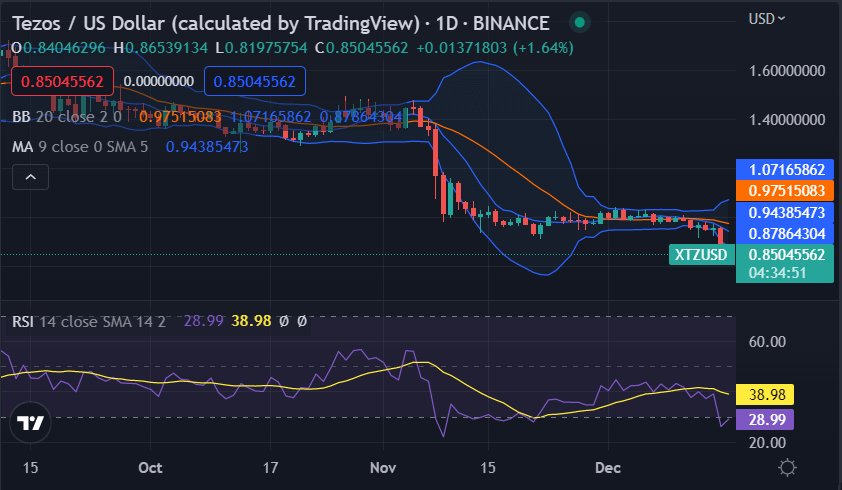Image resolution: width=842 pixels, height=490 pixels.
Task: Click the open price O0.84046296 value
Action: pos(59,48)
